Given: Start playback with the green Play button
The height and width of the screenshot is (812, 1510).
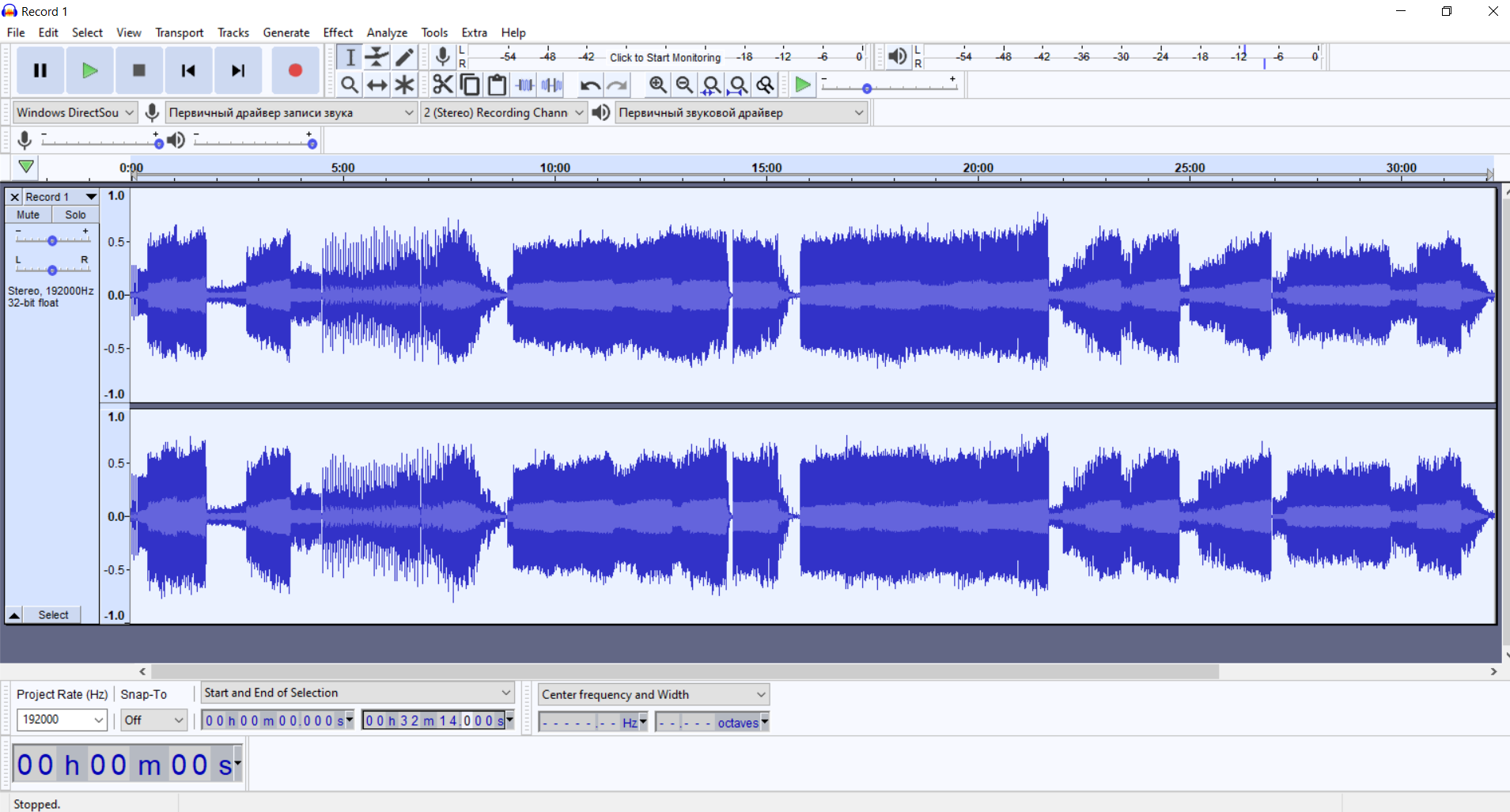Looking at the screenshot, I should click(89, 70).
